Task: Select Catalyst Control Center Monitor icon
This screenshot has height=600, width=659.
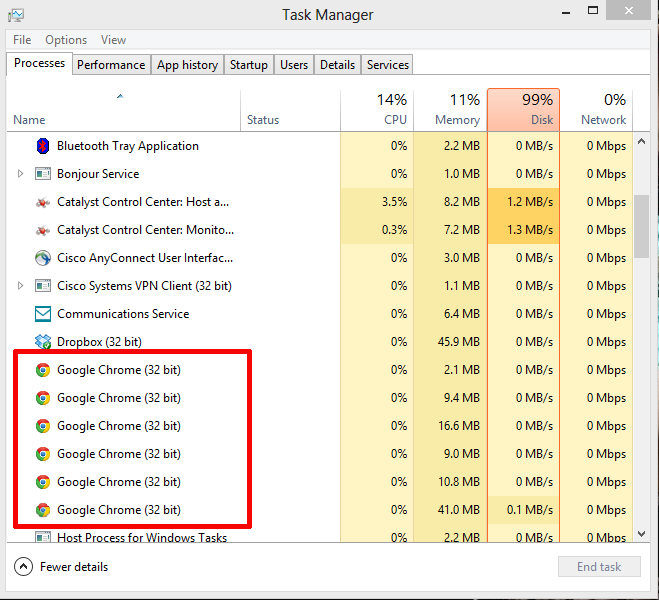Action: pos(43,230)
